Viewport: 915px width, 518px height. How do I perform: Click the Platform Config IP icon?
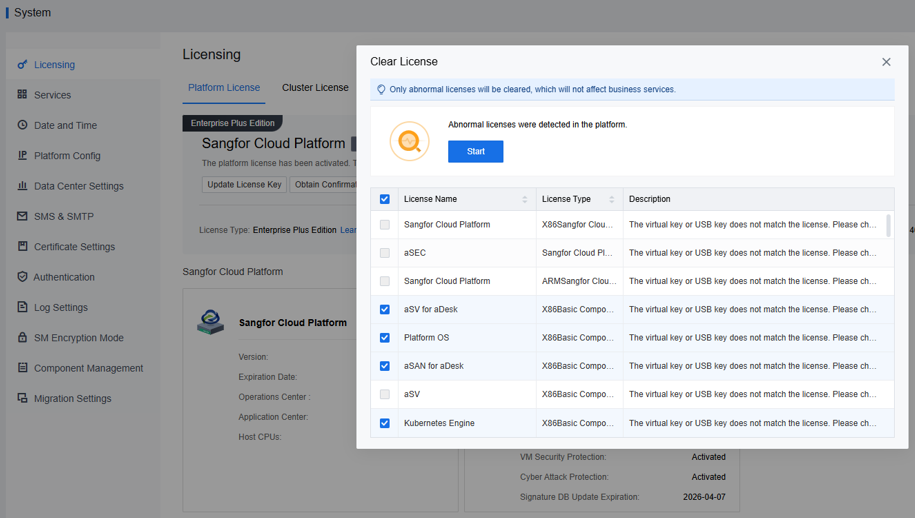click(x=22, y=155)
